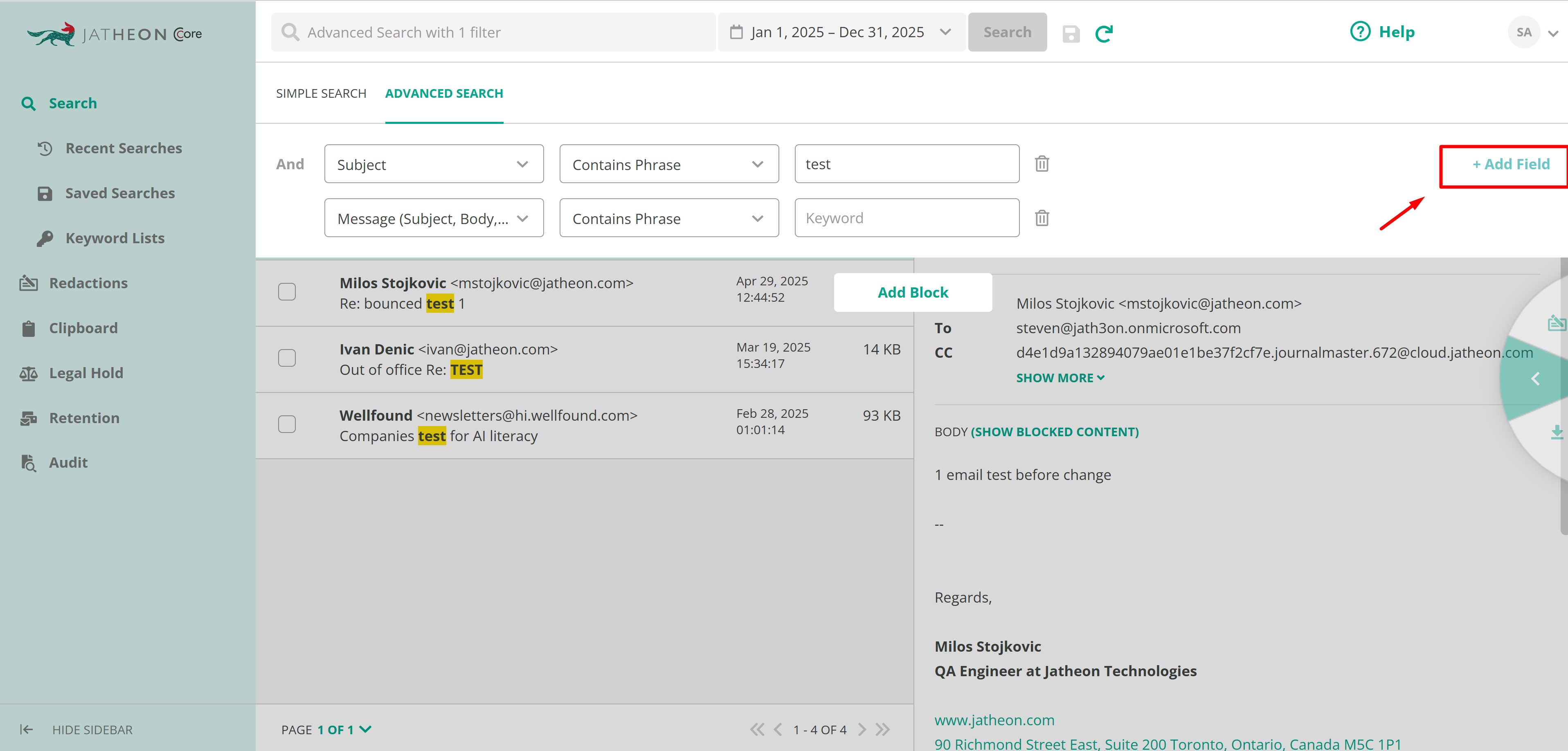Delete the Subject filter row with its trash icon
Image resolution: width=1568 pixels, height=751 pixels.
(x=1042, y=164)
